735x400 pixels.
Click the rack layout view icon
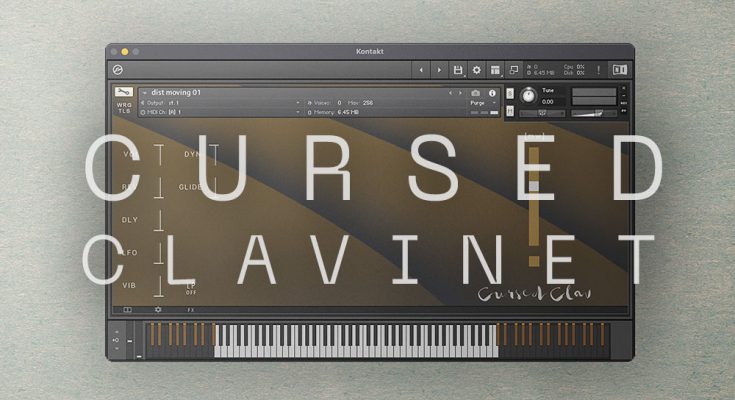(495, 70)
